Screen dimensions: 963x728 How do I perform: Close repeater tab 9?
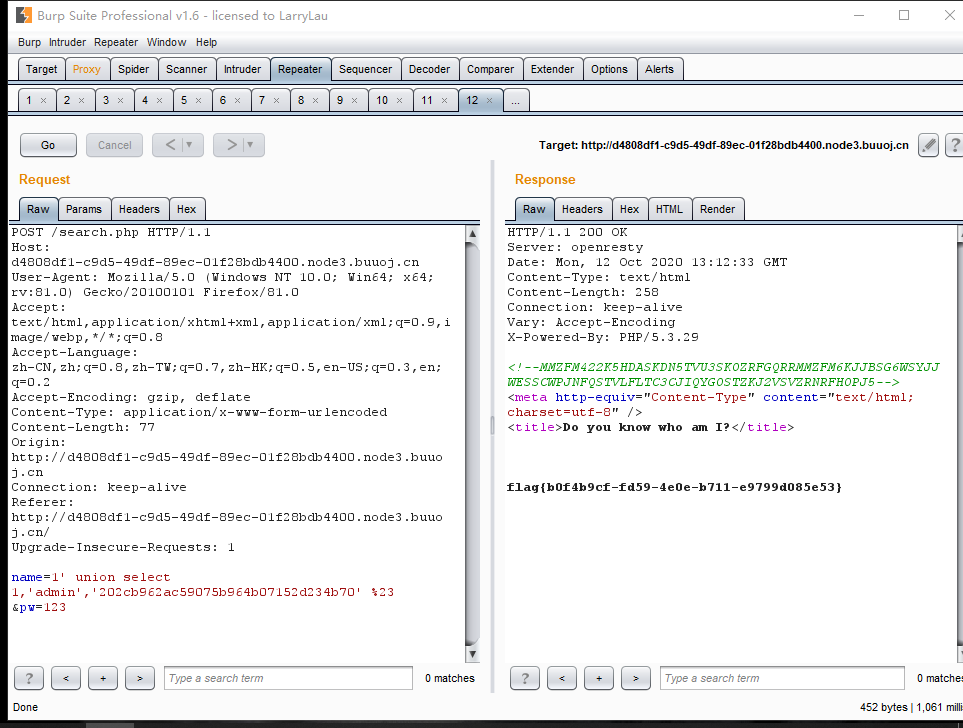click(354, 100)
